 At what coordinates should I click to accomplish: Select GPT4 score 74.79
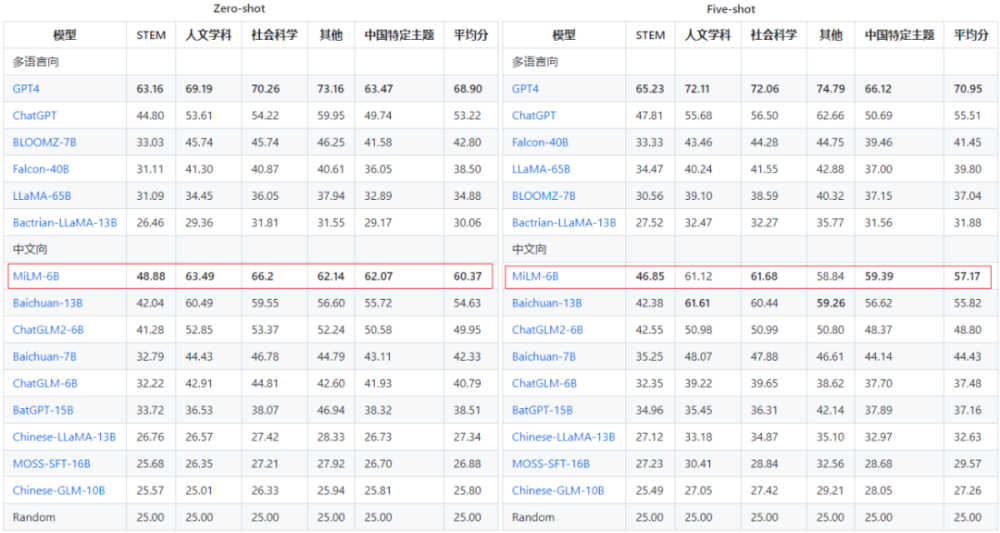(831, 89)
